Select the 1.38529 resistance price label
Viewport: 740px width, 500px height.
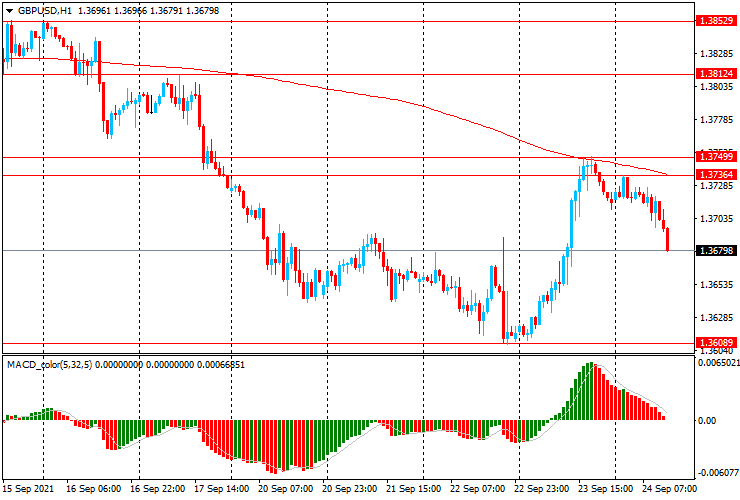(716, 21)
